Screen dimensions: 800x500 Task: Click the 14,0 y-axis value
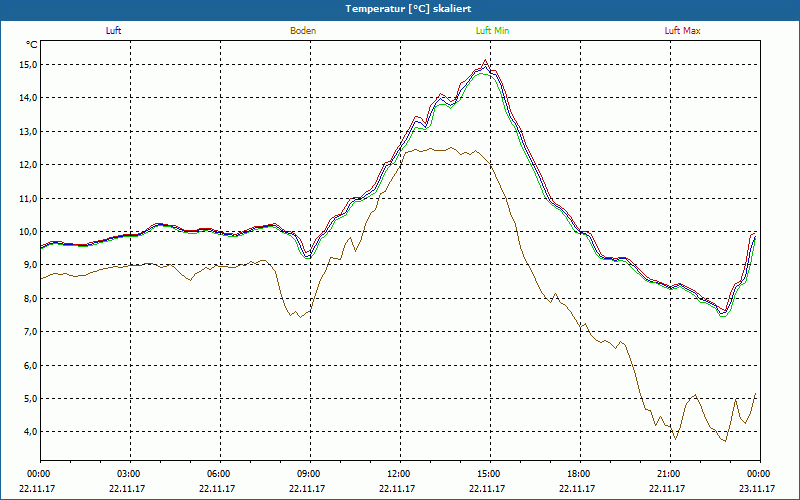[x=29, y=97]
